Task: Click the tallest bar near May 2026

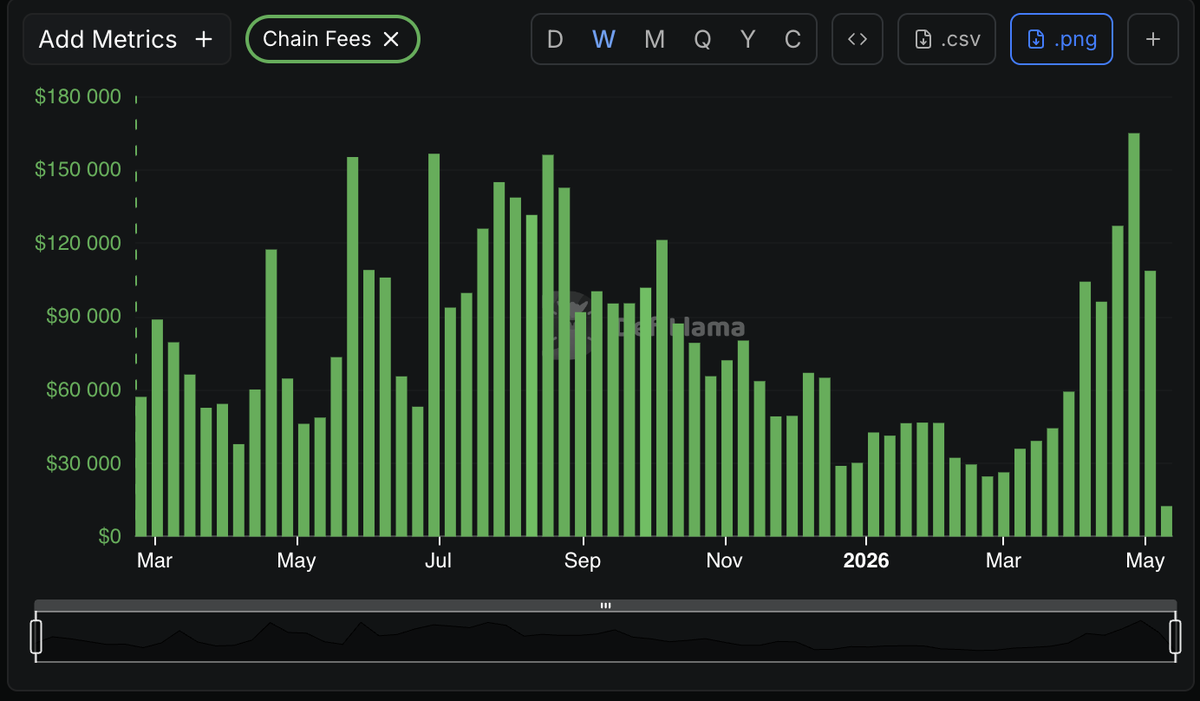Action: pos(1134,334)
